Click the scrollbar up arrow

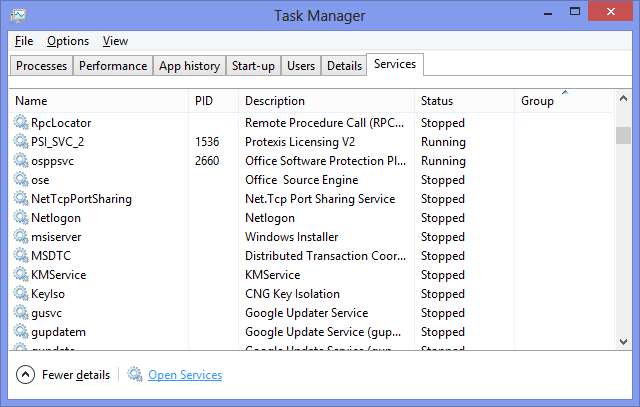click(x=623, y=98)
